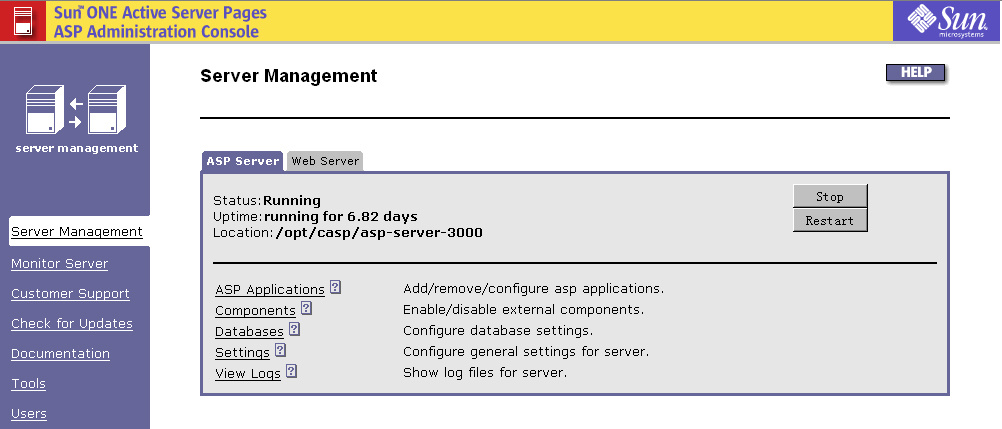Click the '/opt/casp/asp-server-3000' location path
The image size is (1002, 429).
pyautogui.click(x=379, y=233)
